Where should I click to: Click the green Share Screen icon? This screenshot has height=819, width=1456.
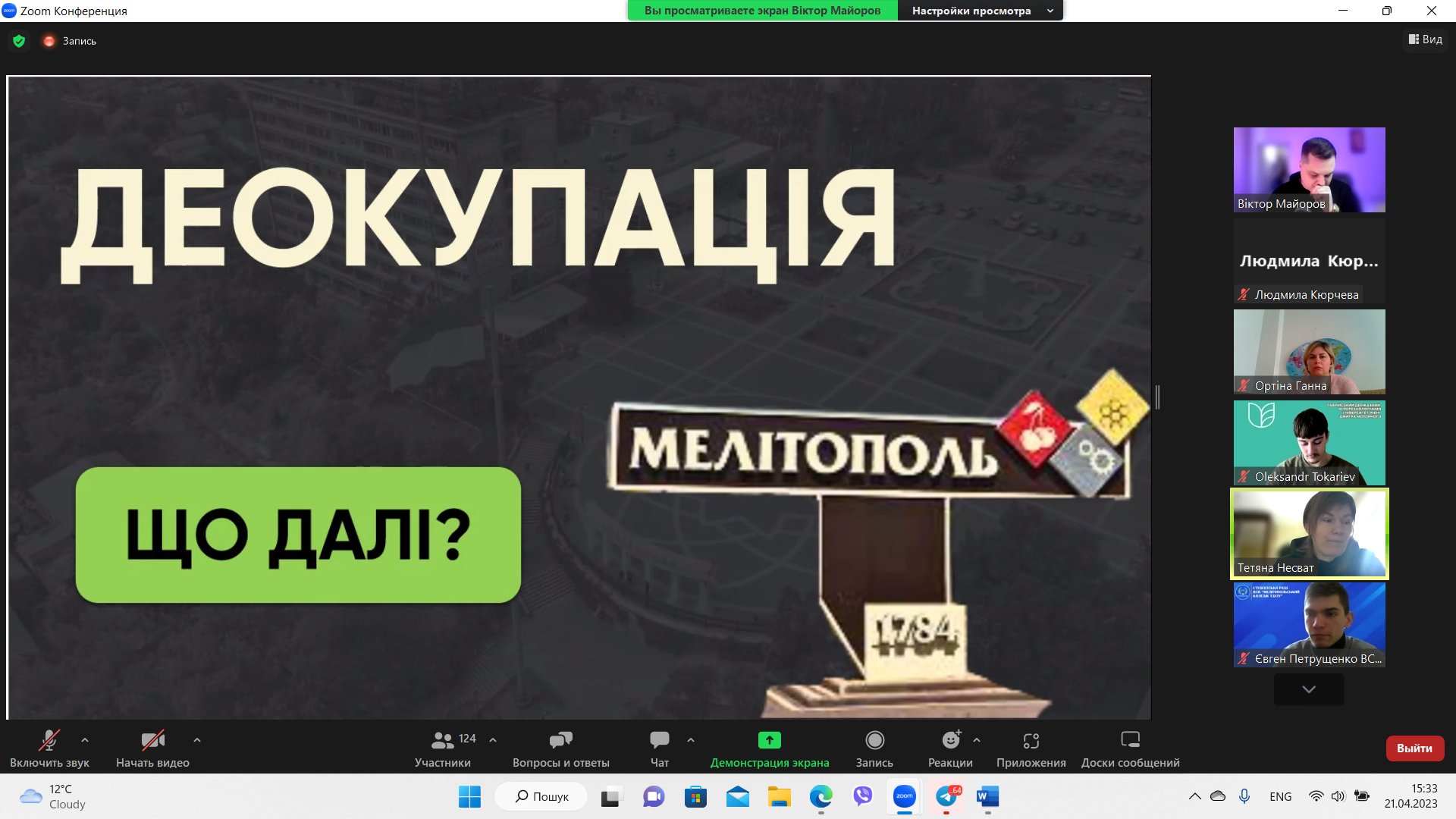(769, 740)
